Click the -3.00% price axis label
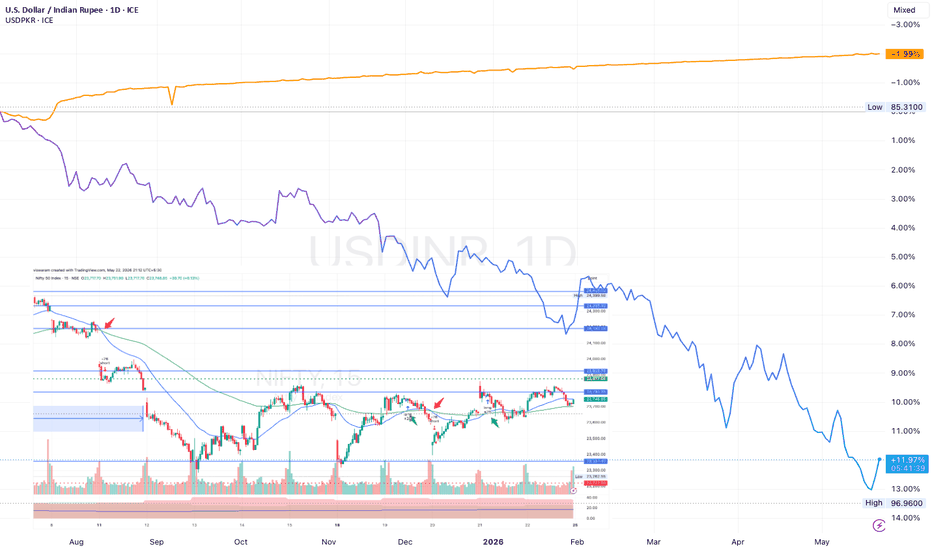This screenshot has height=550, width=932. (905, 24)
